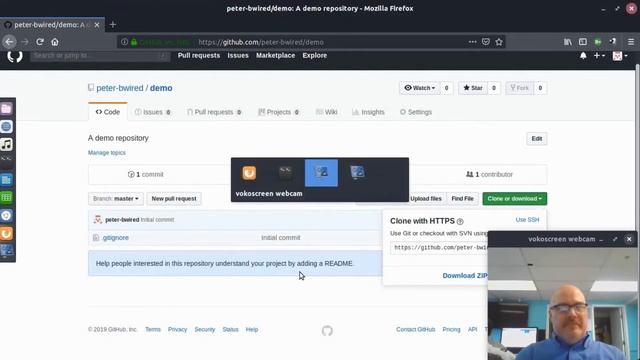
Task: Open the plus create-new dropdown
Action: (x=599, y=56)
